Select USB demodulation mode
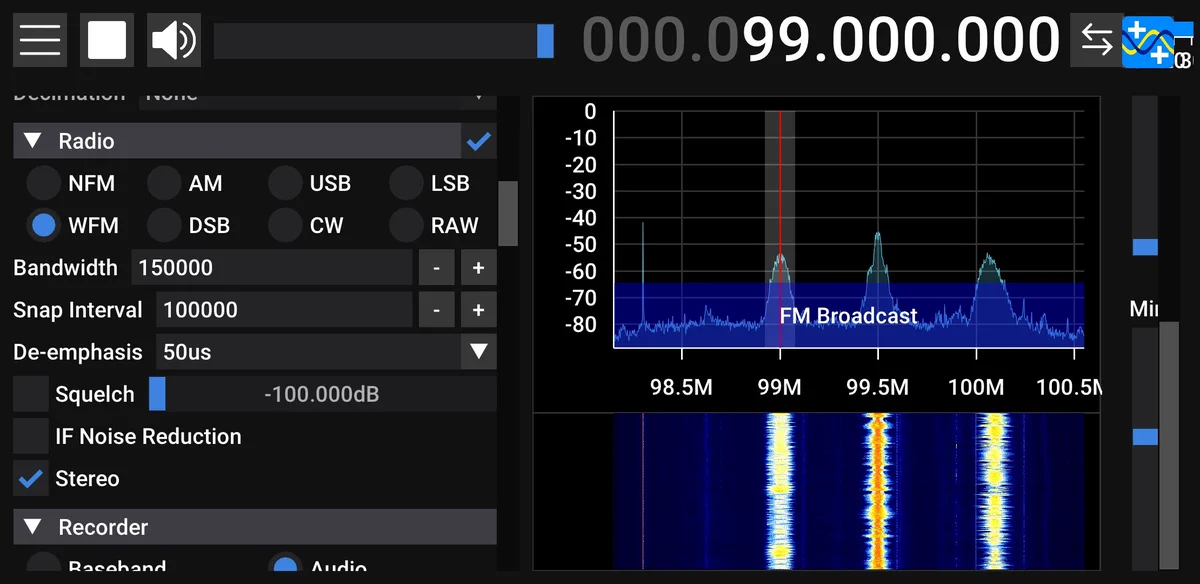1200x584 pixels. [285, 183]
